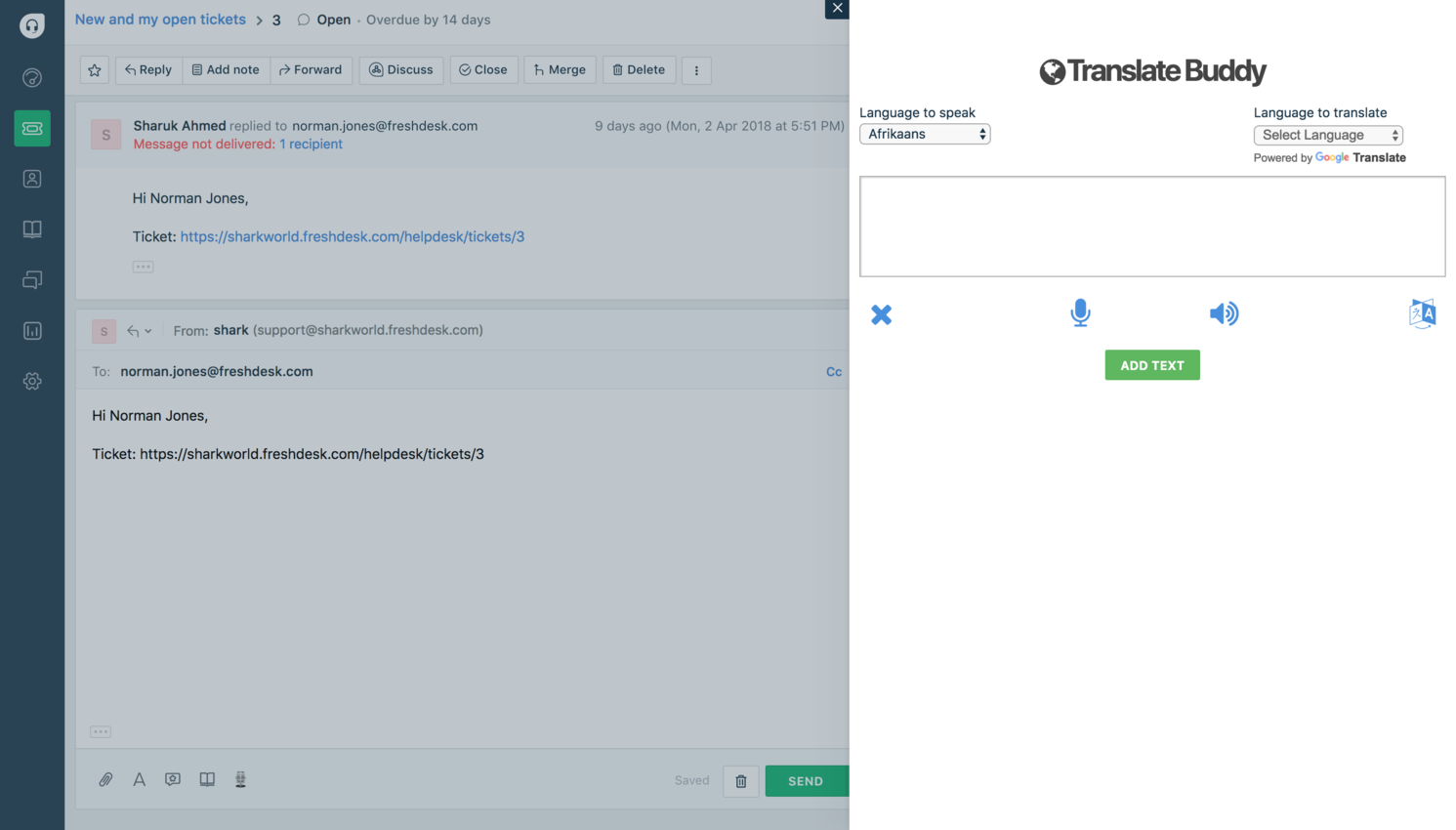Click Sharuk Ahmed sender name
Screen dimensions: 1456x830
point(180,125)
